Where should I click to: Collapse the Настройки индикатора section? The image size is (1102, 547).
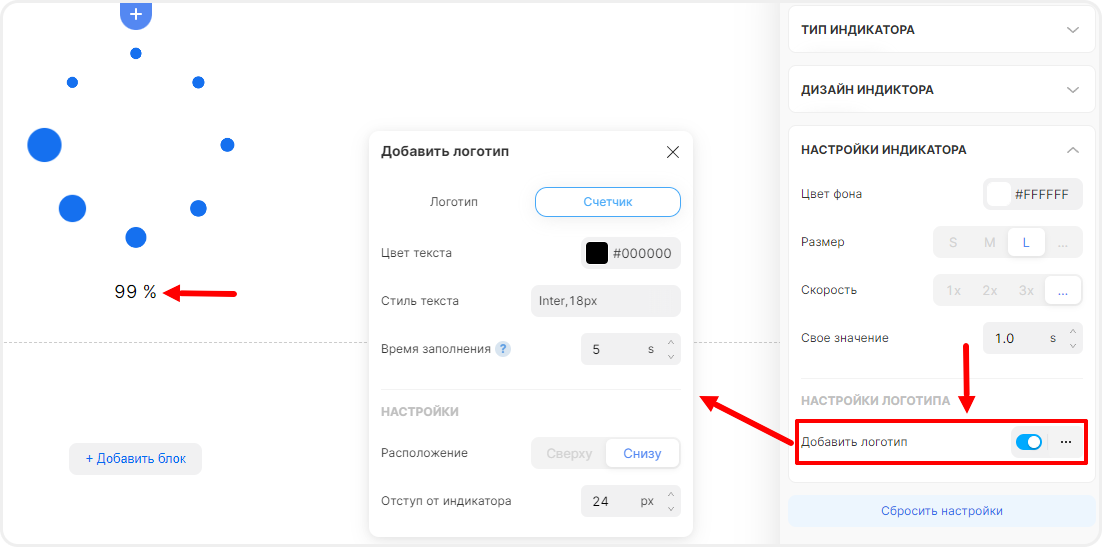pyautogui.click(x=1073, y=150)
